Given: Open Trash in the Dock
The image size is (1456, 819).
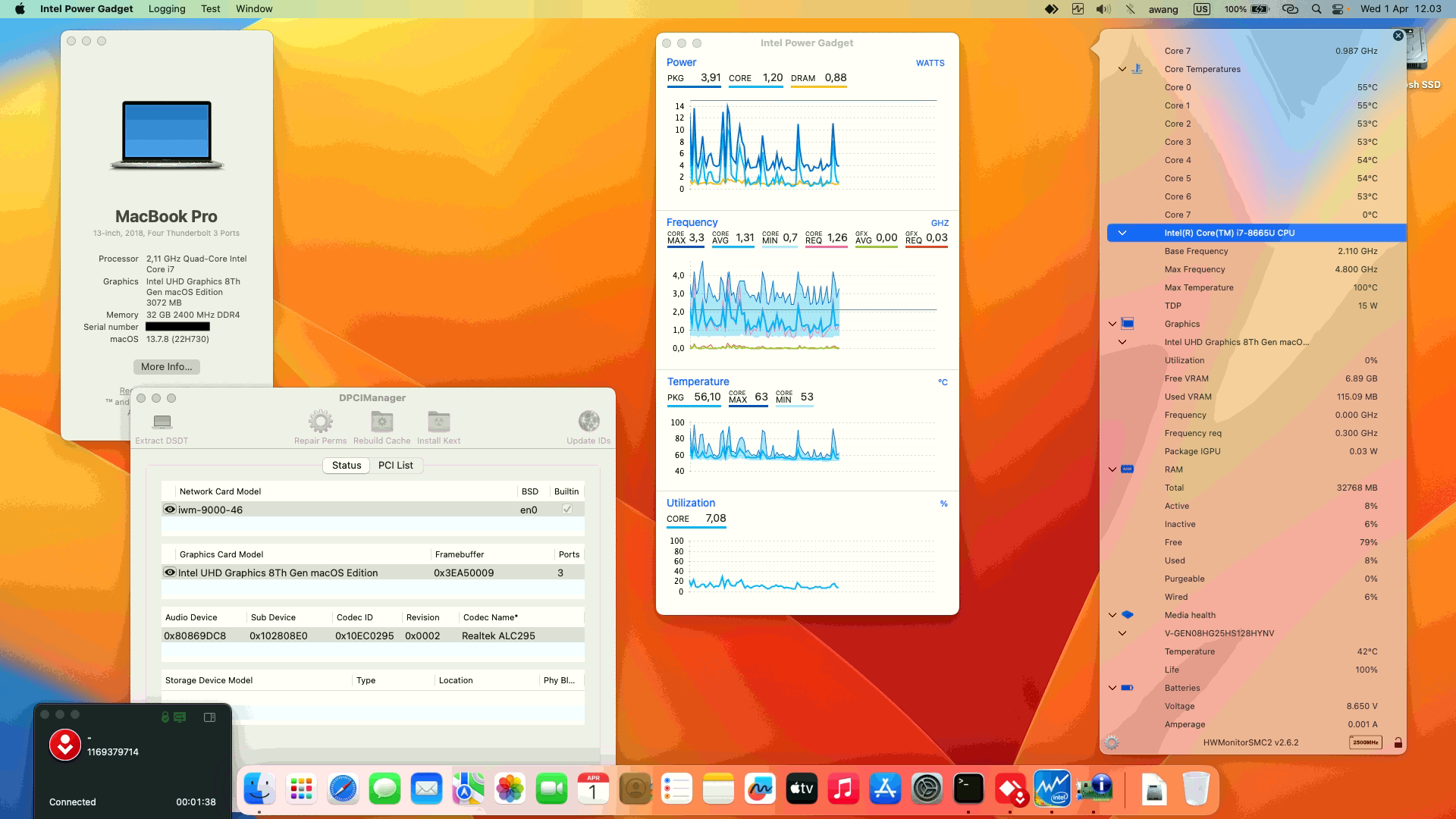Looking at the screenshot, I should (1196, 789).
